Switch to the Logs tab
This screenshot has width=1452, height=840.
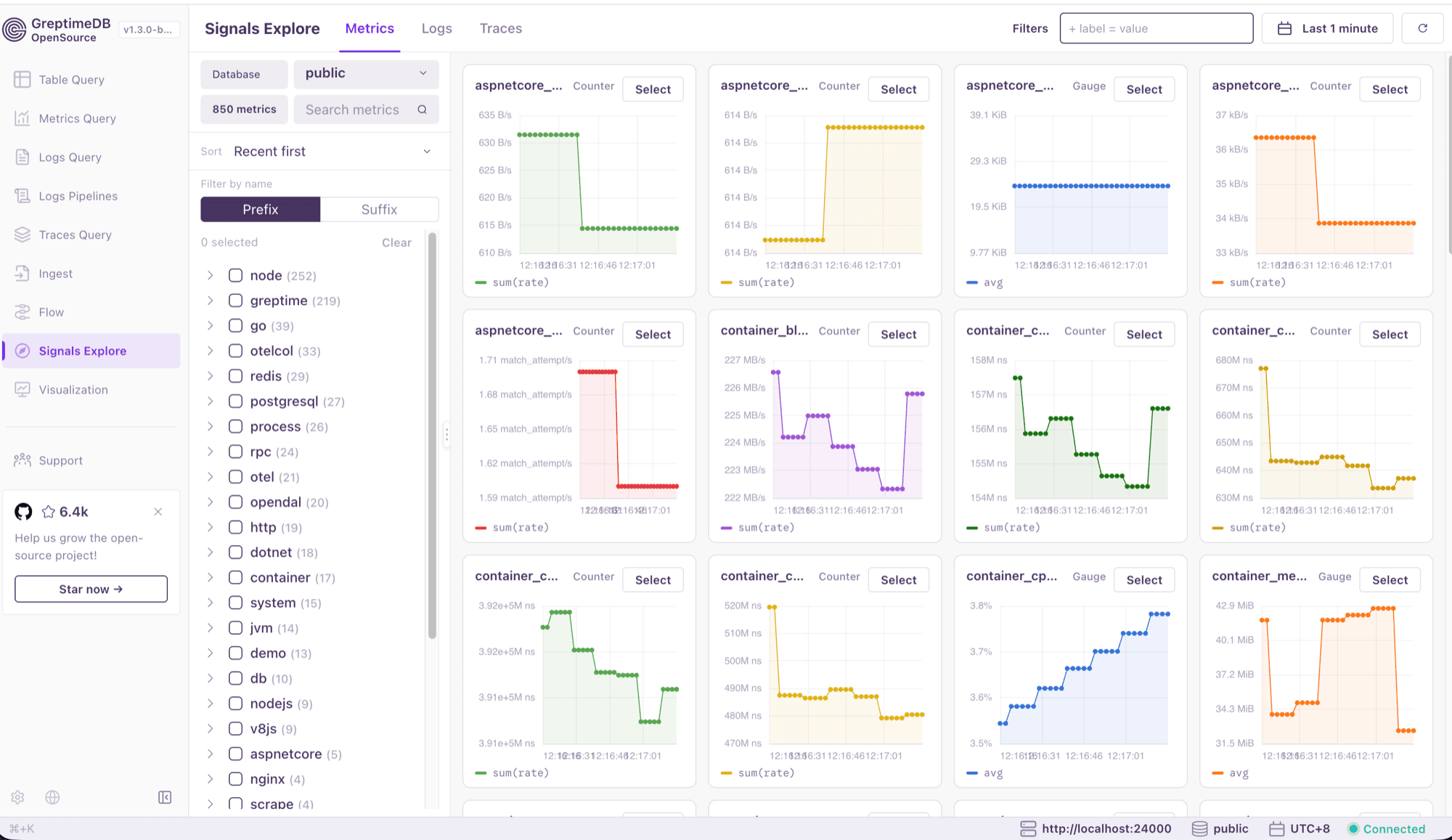[437, 28]
